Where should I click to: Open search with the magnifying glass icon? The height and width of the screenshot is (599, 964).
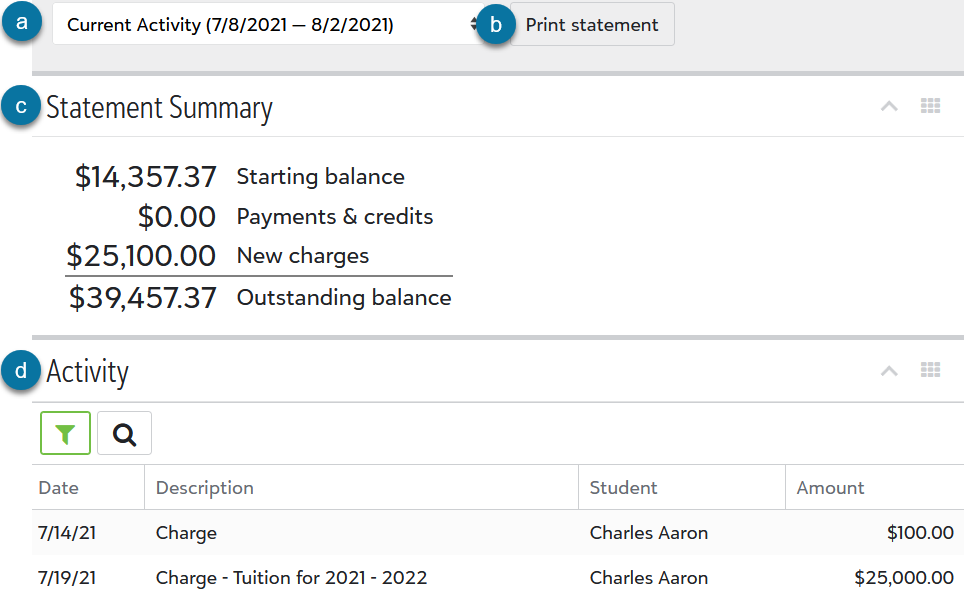click(x=123, y=432)
